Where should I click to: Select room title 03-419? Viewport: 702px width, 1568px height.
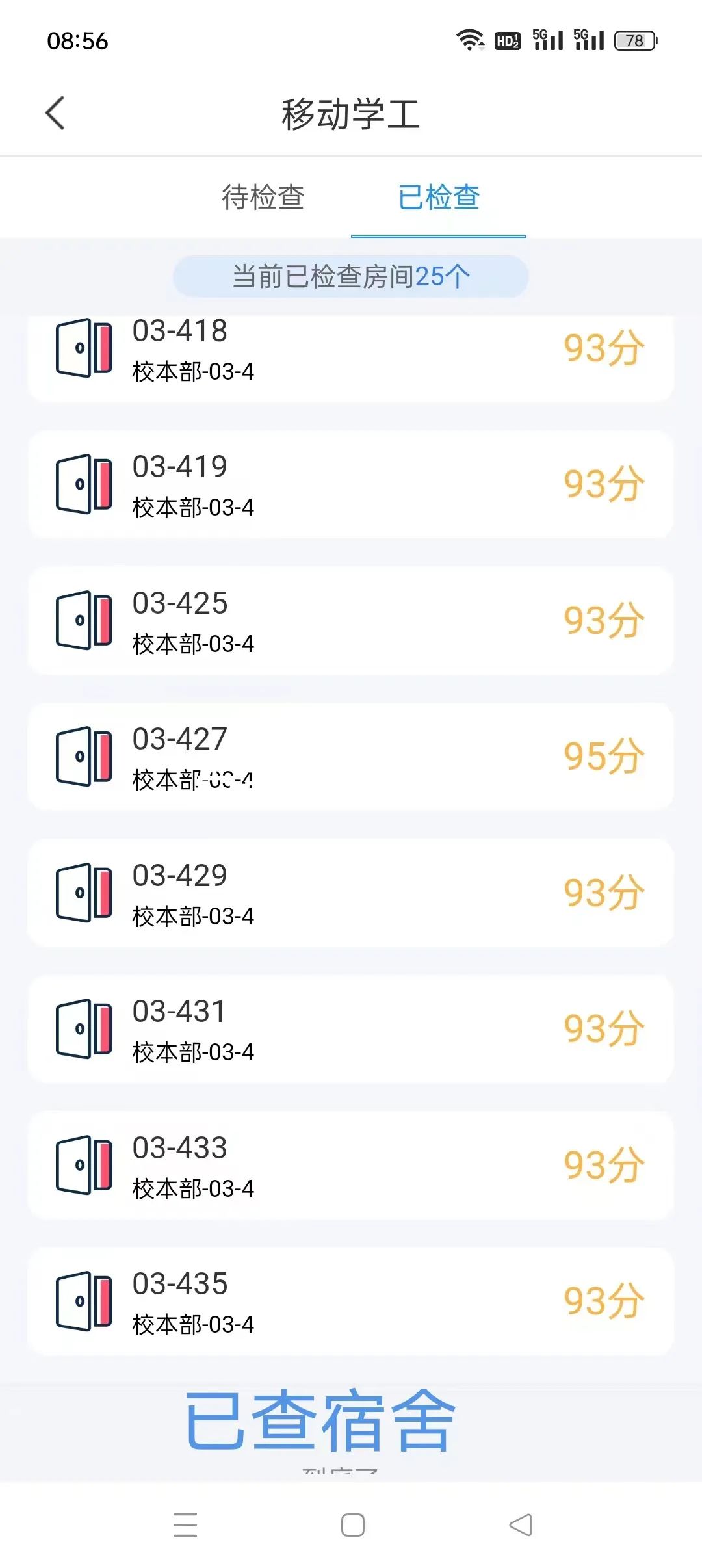(x=180, y=467)
